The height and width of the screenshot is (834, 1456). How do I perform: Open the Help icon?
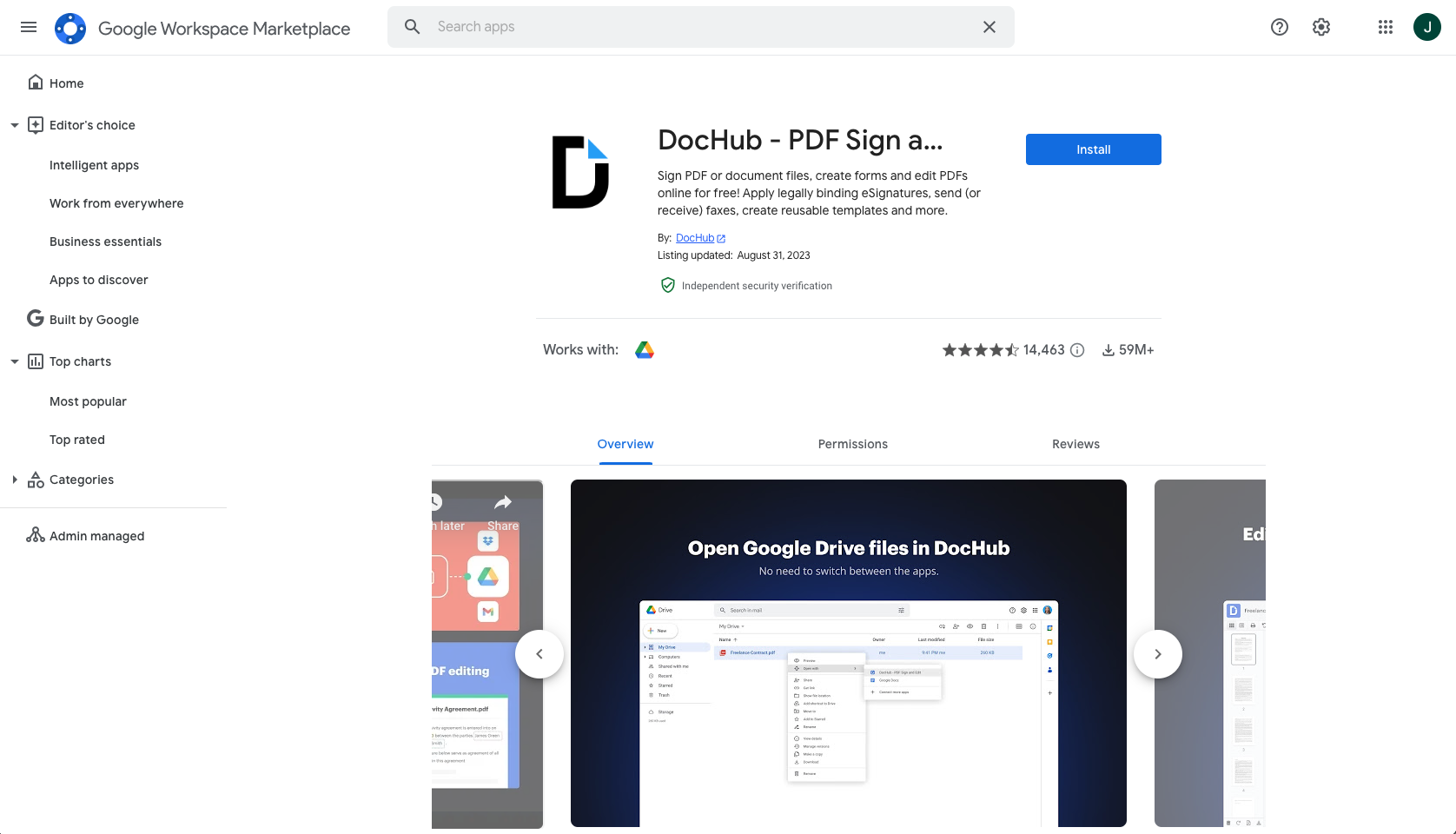tap(1280, 27)
